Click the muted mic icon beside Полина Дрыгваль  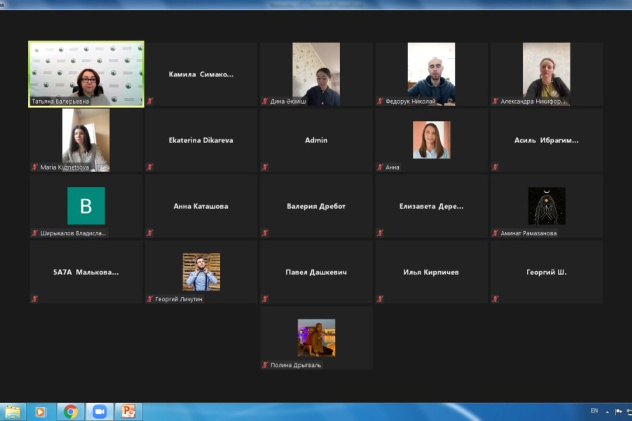(265, 365)
